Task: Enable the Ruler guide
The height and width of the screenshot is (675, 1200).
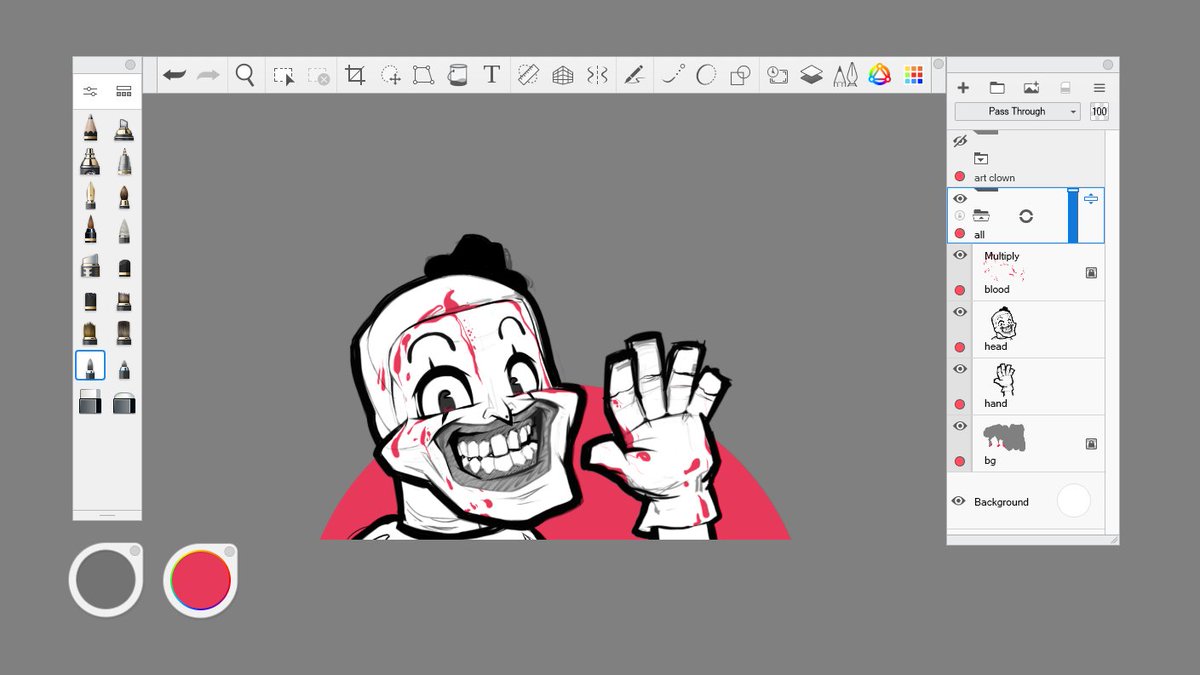Action: (x=529, y=75)
